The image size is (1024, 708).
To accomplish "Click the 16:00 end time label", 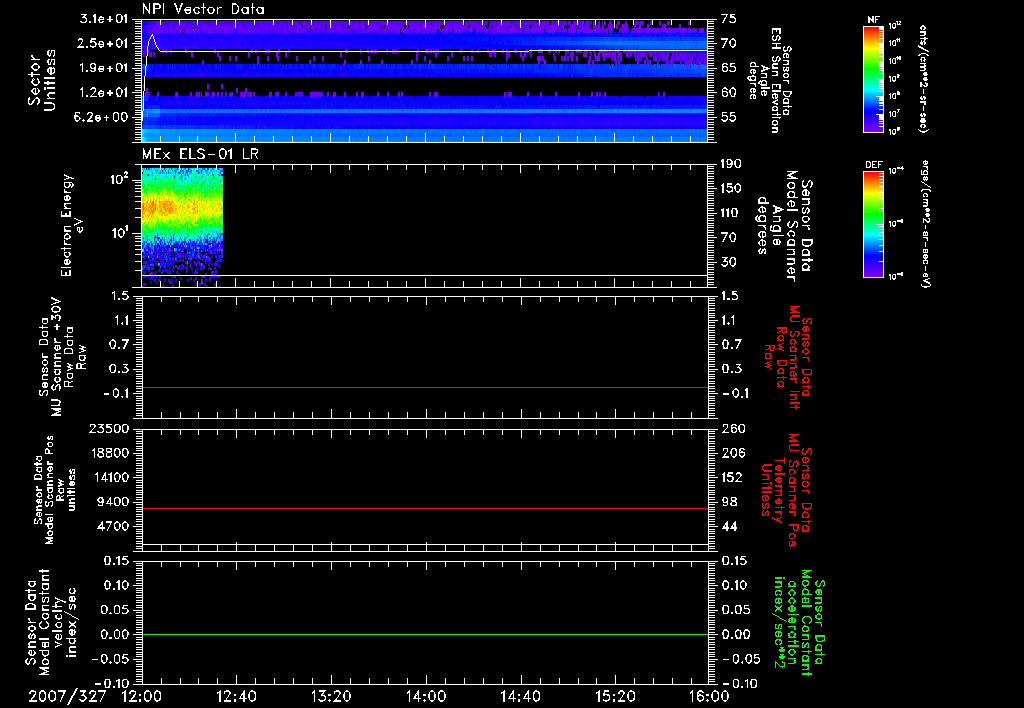I will tap(709, 696).
